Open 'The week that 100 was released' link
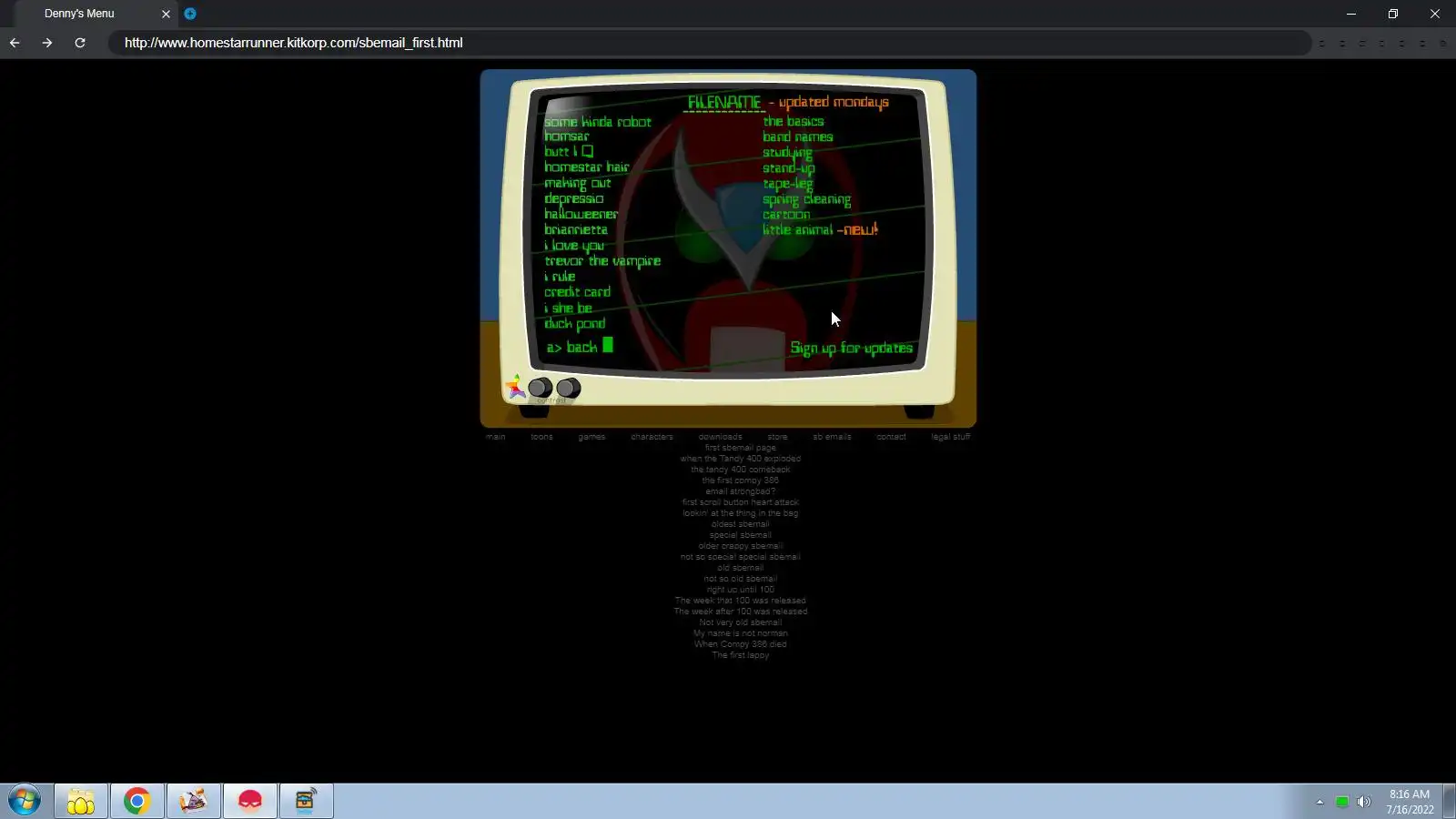Screen dimensions: 1456x819 tap(741, 601)
